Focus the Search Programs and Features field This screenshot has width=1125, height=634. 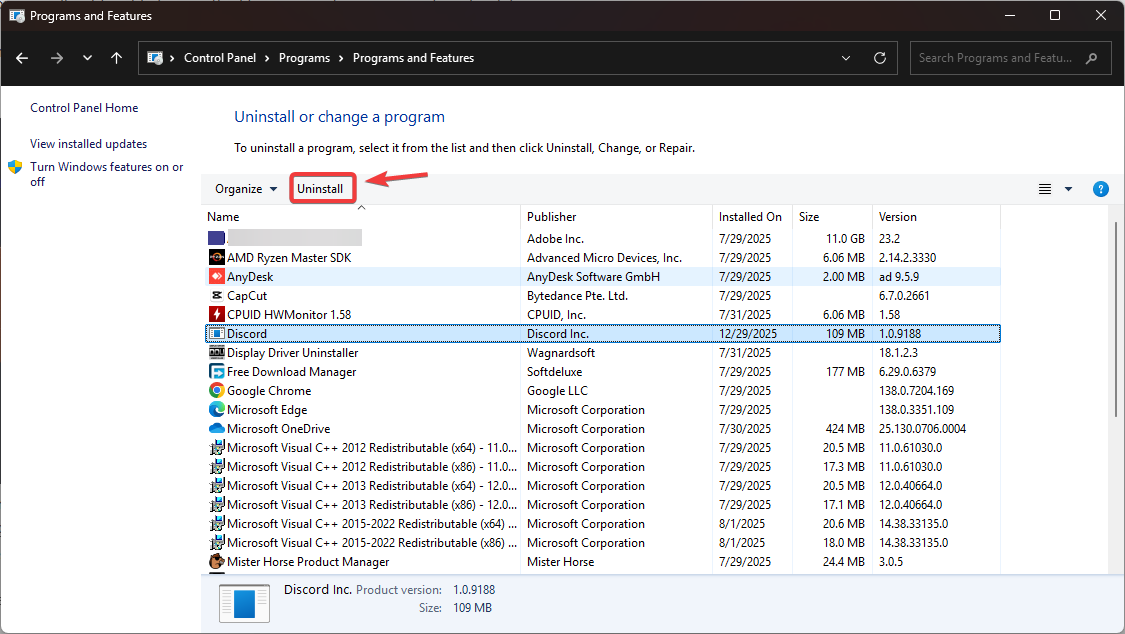coord(995,58)
